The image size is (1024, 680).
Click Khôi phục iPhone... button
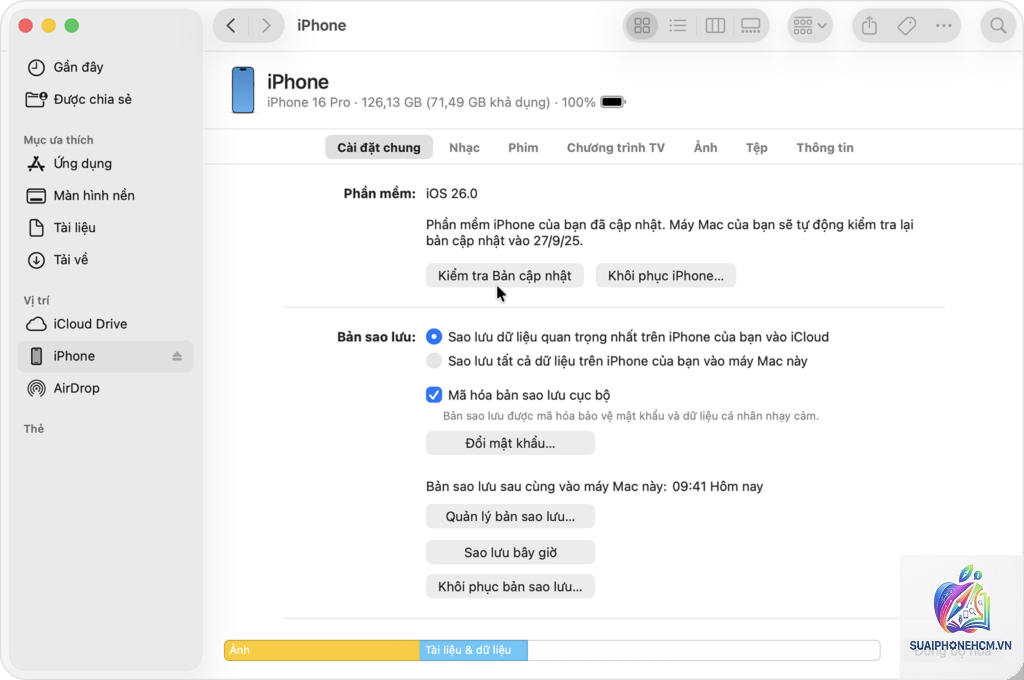coord(665,276)
